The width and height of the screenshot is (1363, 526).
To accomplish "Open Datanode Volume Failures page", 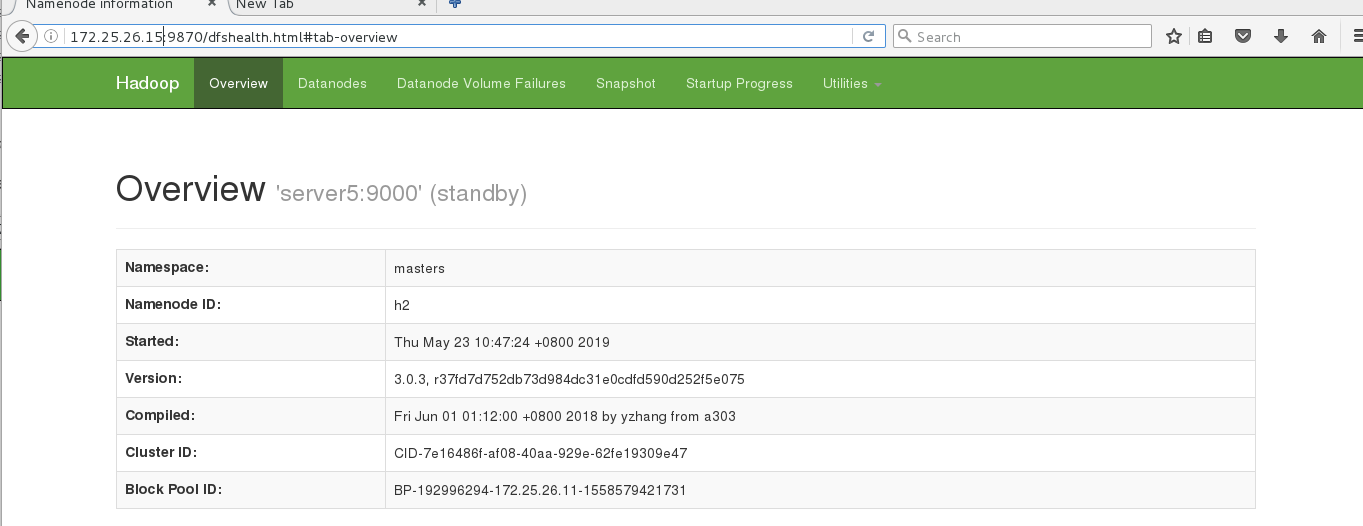I will click(x=481, y=83).
